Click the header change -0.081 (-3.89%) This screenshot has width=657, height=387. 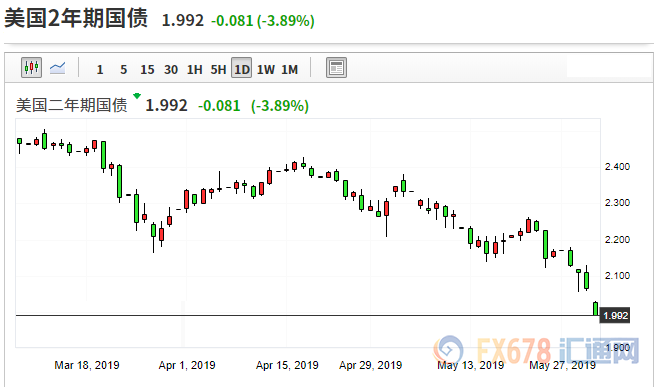click(263, 21)
